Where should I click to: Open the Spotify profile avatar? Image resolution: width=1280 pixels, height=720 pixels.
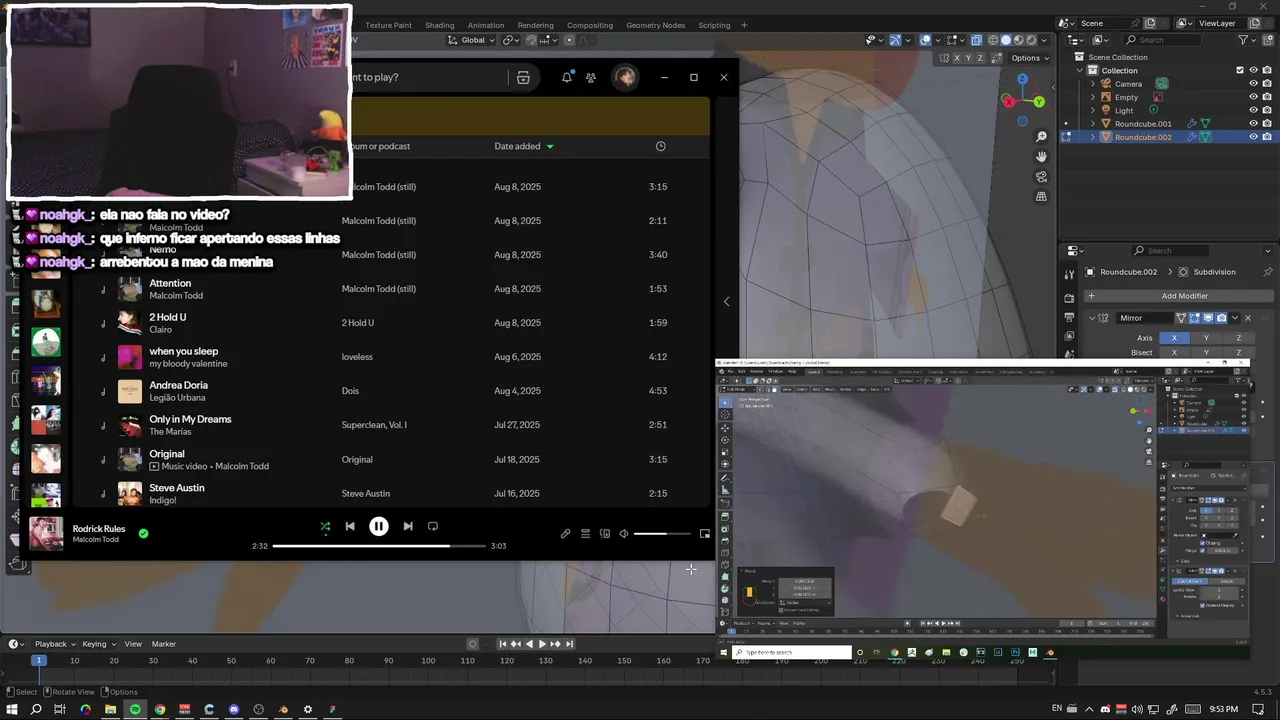pos(625,77)
